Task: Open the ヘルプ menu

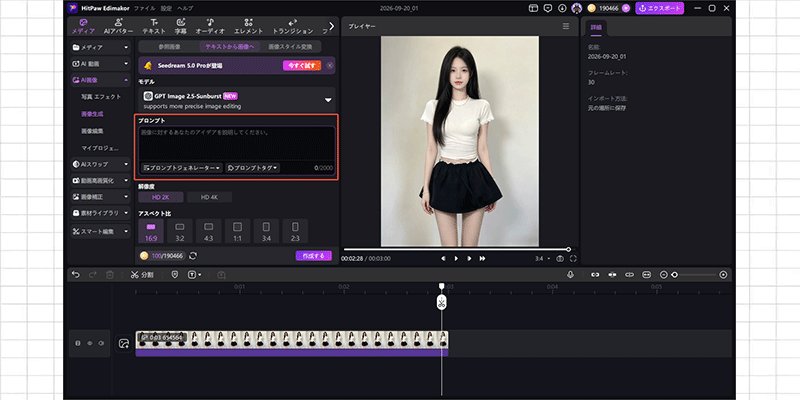Action: (x=185, y=9)
